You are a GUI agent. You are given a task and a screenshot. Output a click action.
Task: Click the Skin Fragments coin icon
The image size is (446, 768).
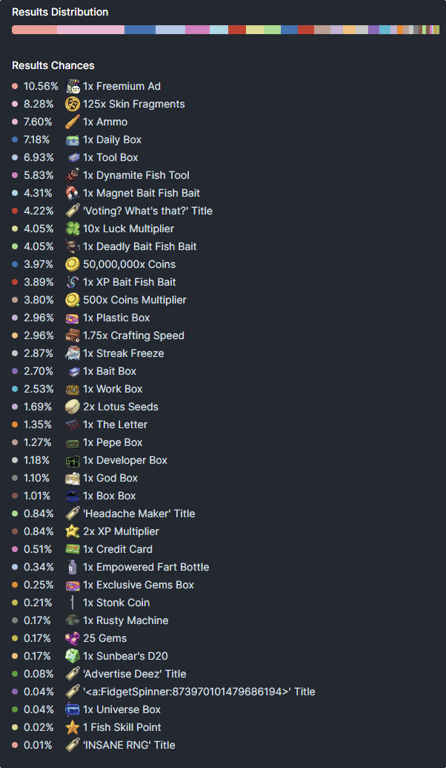(x=72, y=104)
